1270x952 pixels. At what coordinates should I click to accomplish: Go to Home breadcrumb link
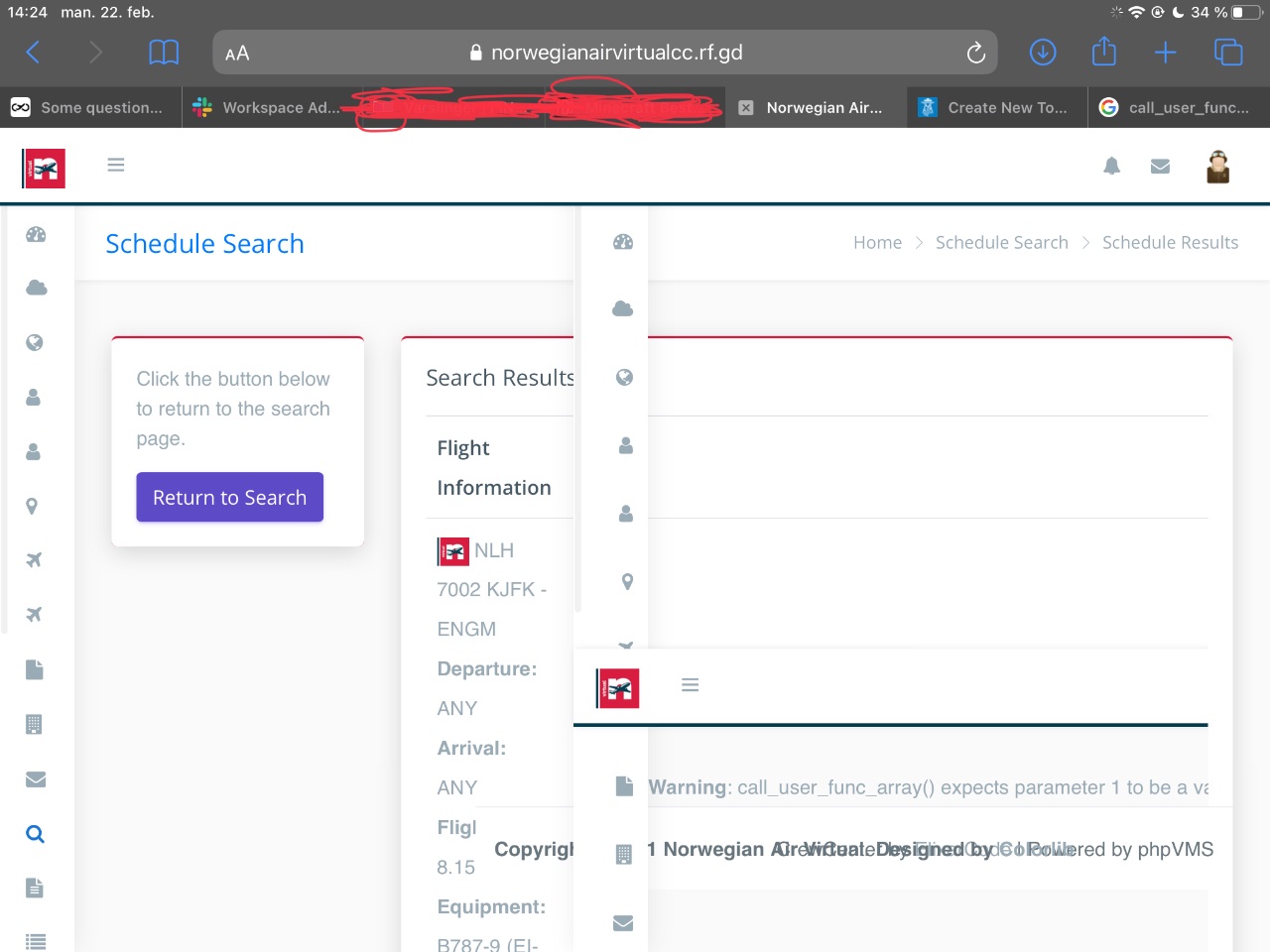[877, 243]
